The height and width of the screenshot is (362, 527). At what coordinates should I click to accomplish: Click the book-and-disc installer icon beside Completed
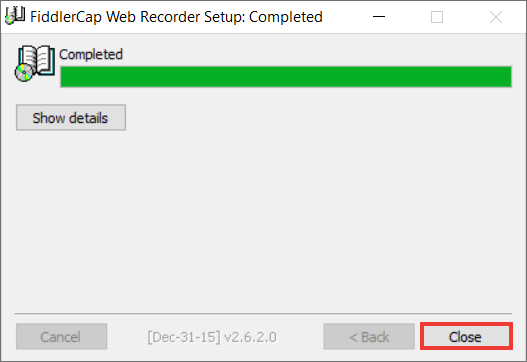coord(35,64)
